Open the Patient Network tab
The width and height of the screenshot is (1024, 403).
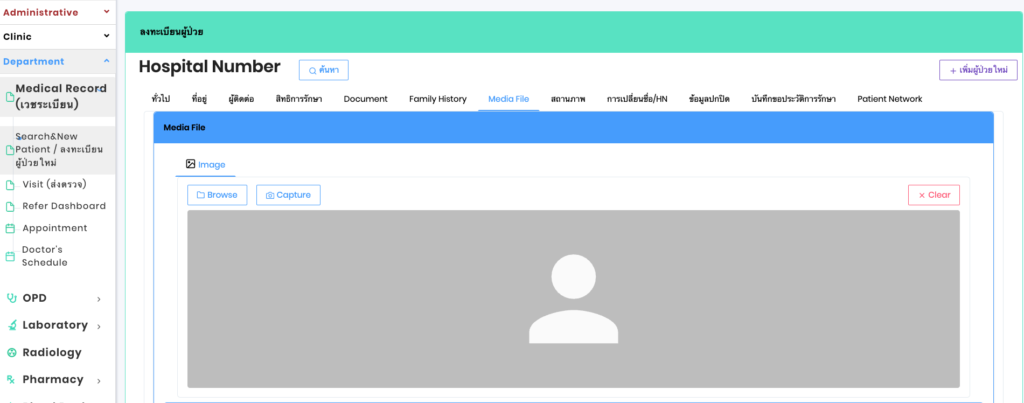(x=889, y=99)
